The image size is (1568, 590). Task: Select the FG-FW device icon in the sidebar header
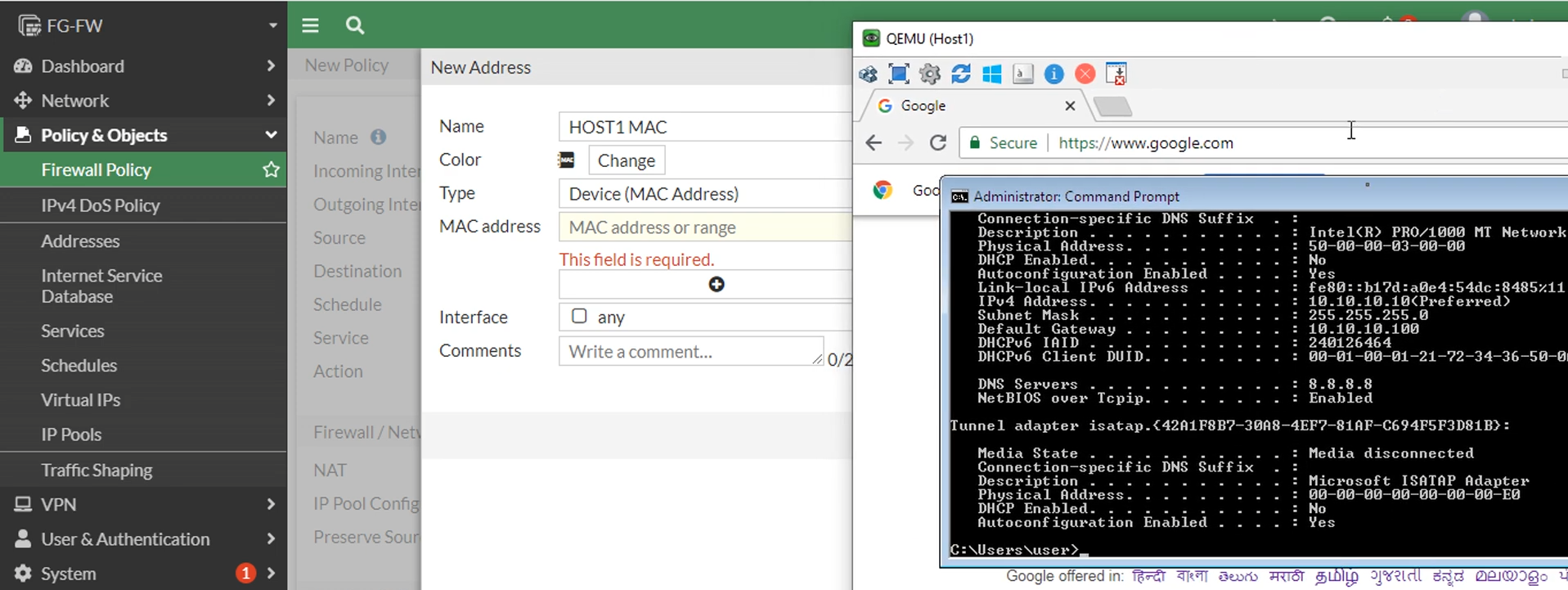click(29, 25)
